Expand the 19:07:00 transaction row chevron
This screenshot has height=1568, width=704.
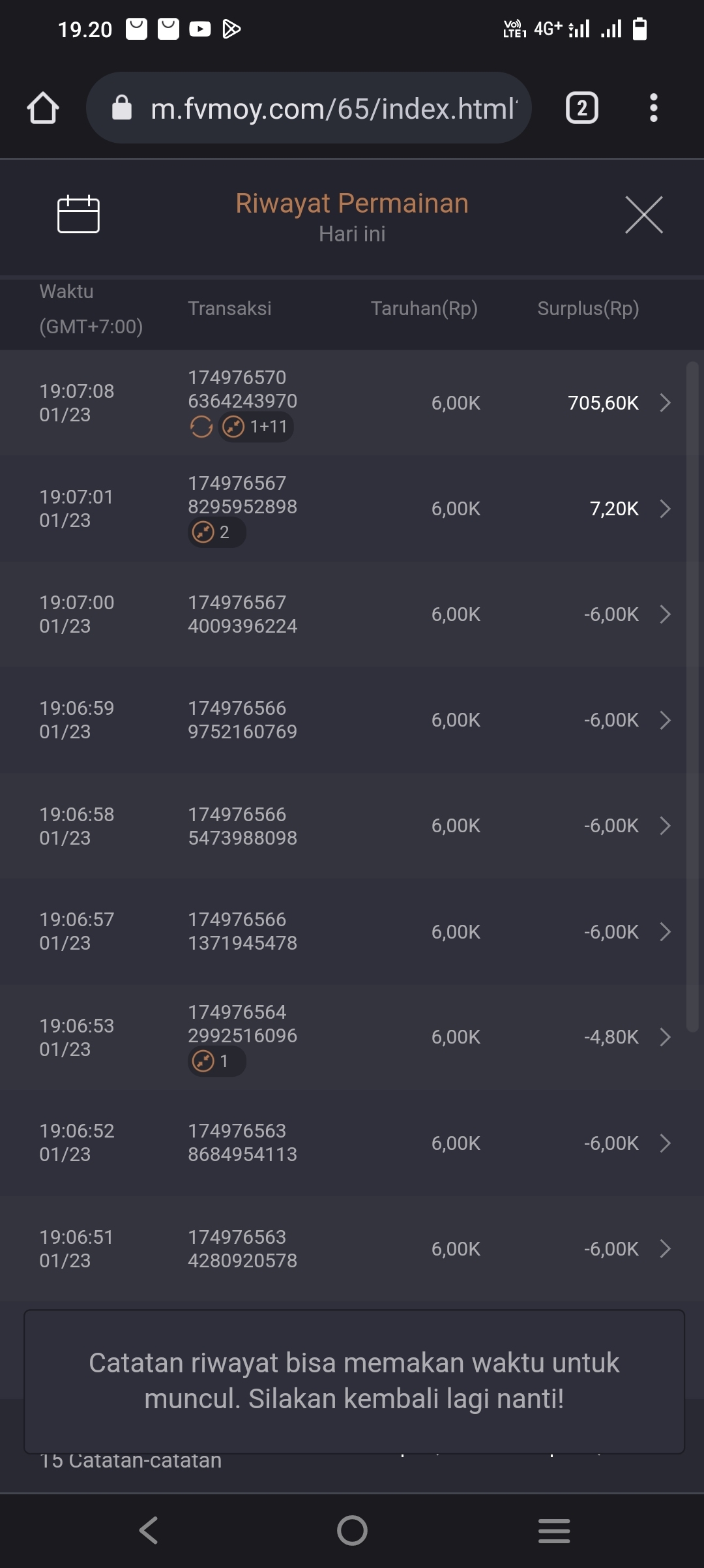pos(665,614)
